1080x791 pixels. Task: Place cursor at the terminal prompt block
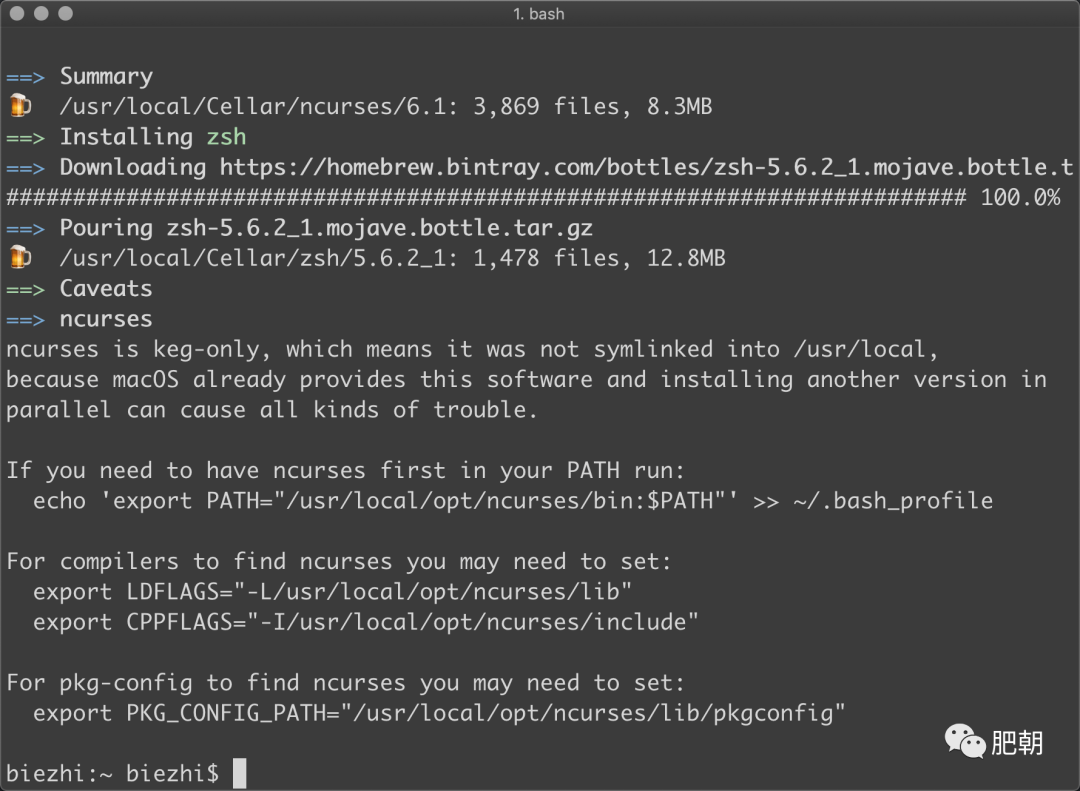click(240, 773)
